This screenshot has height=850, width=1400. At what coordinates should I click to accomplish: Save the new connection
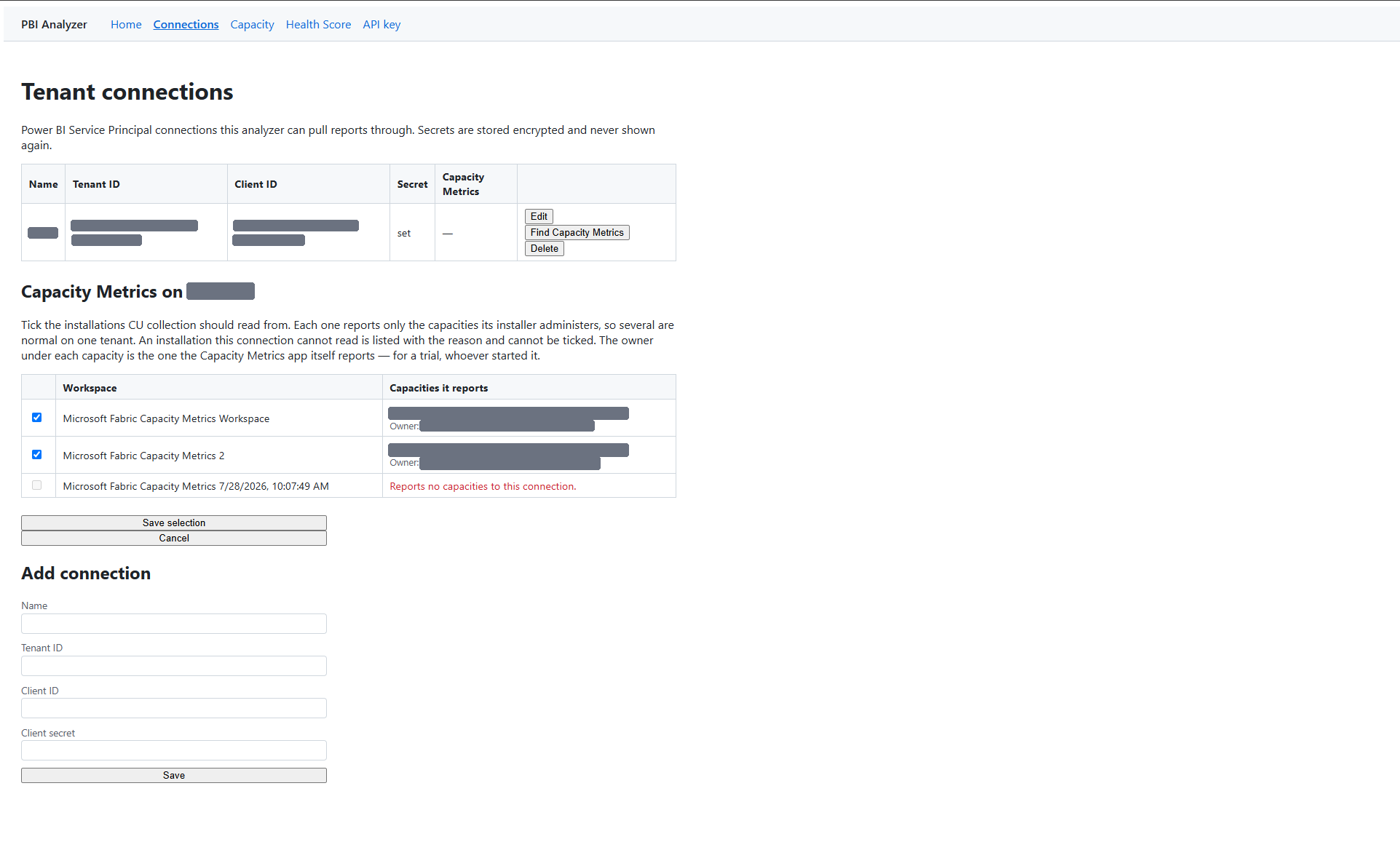(x=174, y=775)
